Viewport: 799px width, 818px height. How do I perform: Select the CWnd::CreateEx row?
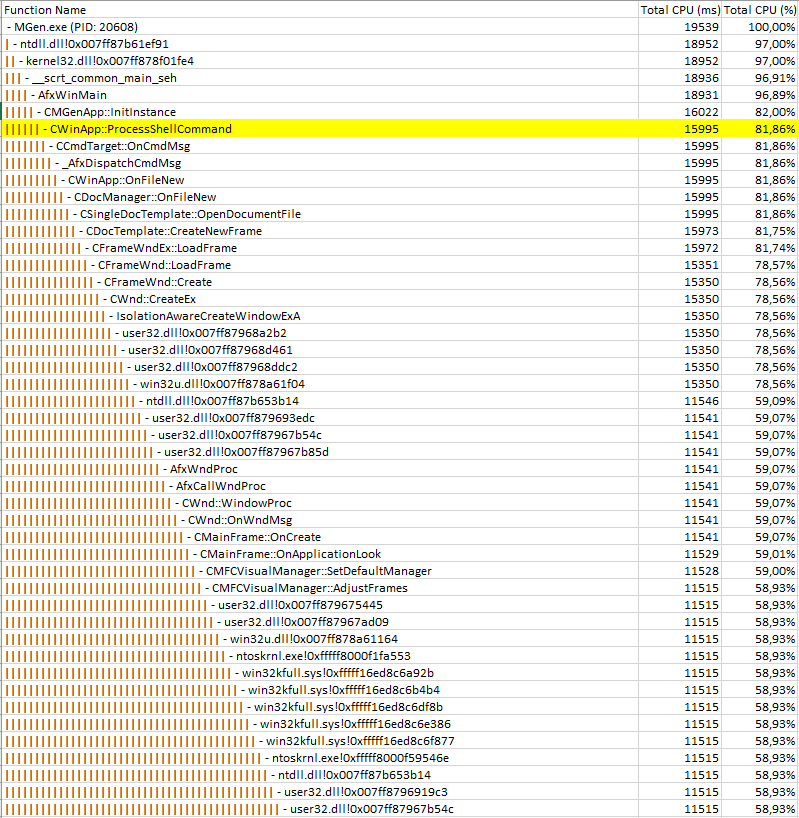click(x=400, y=299)
